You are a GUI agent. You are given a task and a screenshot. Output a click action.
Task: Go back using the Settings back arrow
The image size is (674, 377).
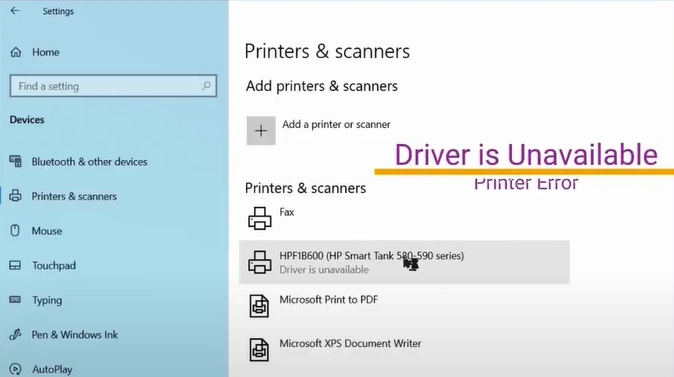coord(15,11)
